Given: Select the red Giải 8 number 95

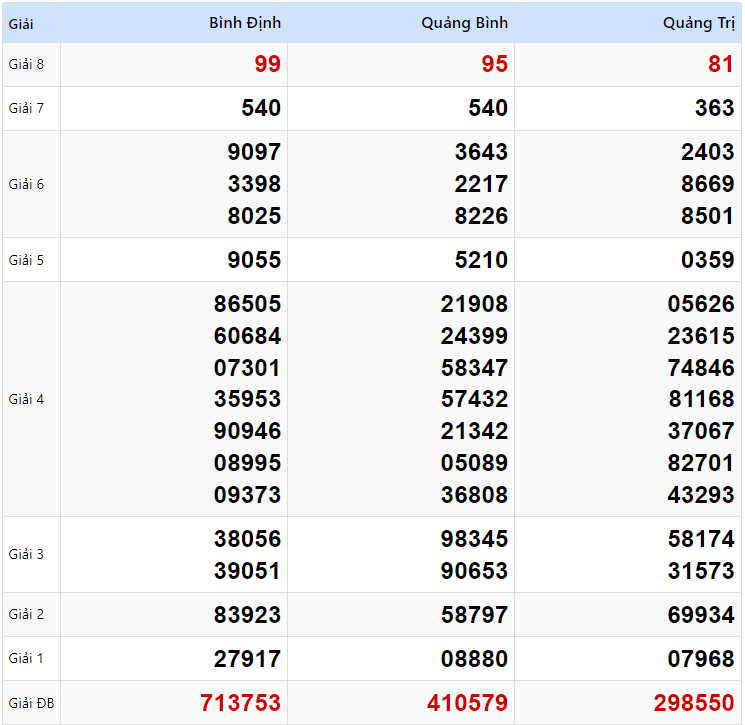Looking at the screenshot, I should [494, 65].
